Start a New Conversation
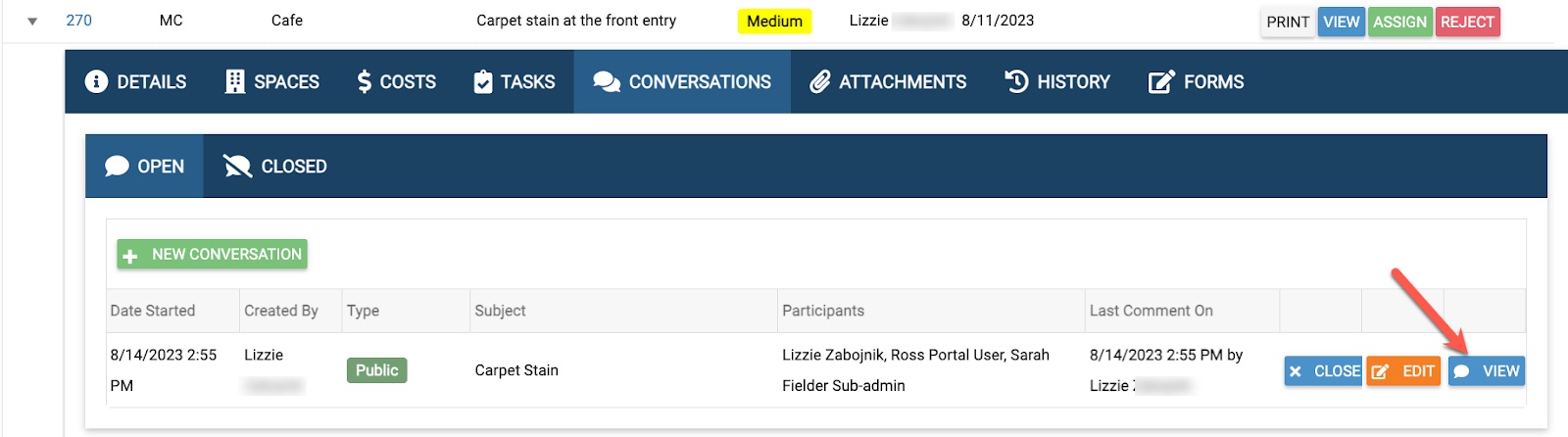This screenshot has width=1568, height=437. click(212, 254)
